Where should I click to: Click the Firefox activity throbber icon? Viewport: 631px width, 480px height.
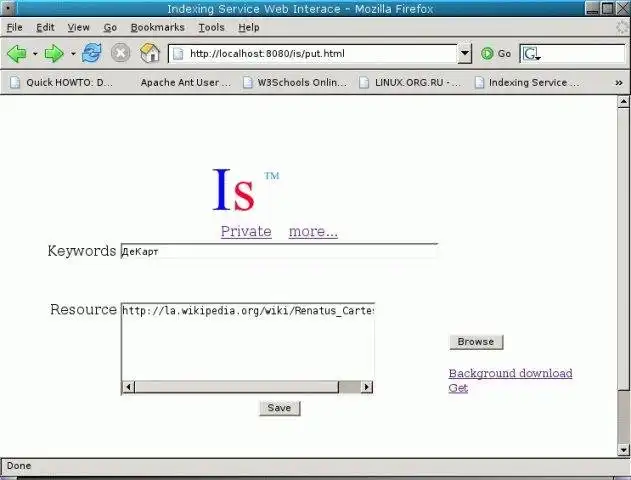coord(622,27)
